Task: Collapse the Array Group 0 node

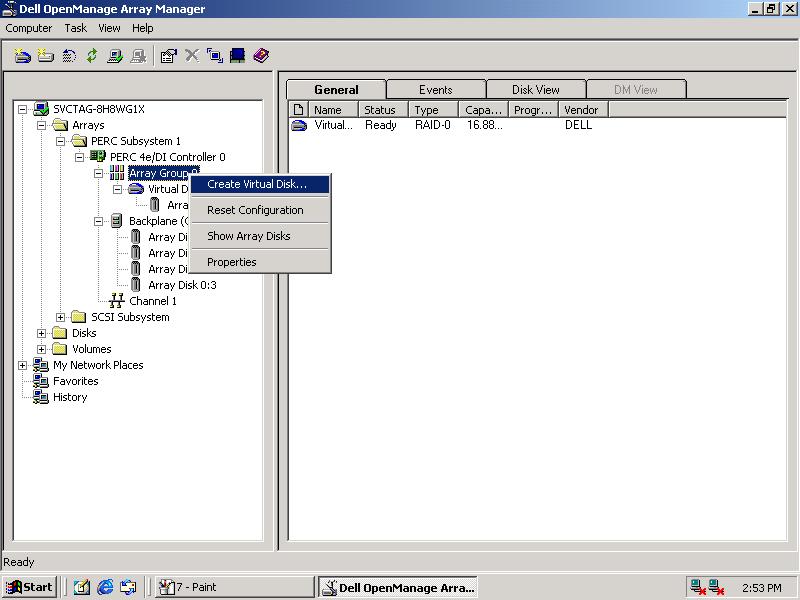Action: click(98, 173)
